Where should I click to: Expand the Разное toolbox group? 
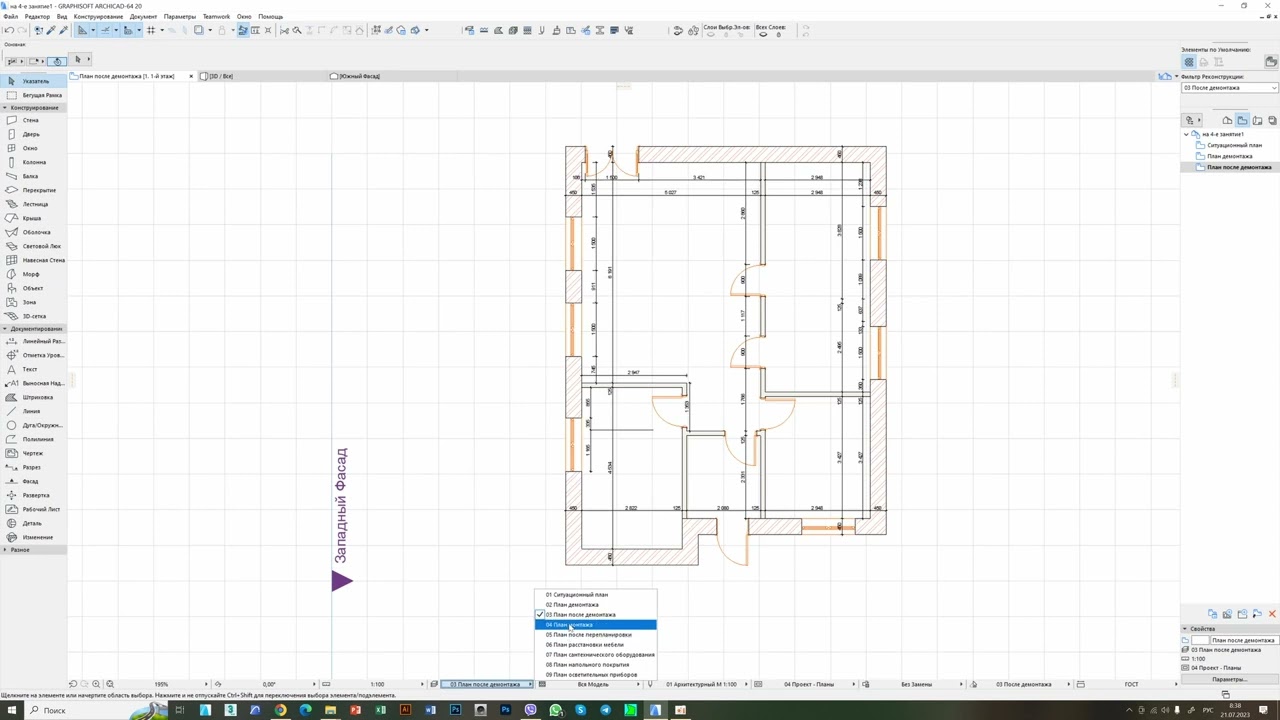coord(5,550)
